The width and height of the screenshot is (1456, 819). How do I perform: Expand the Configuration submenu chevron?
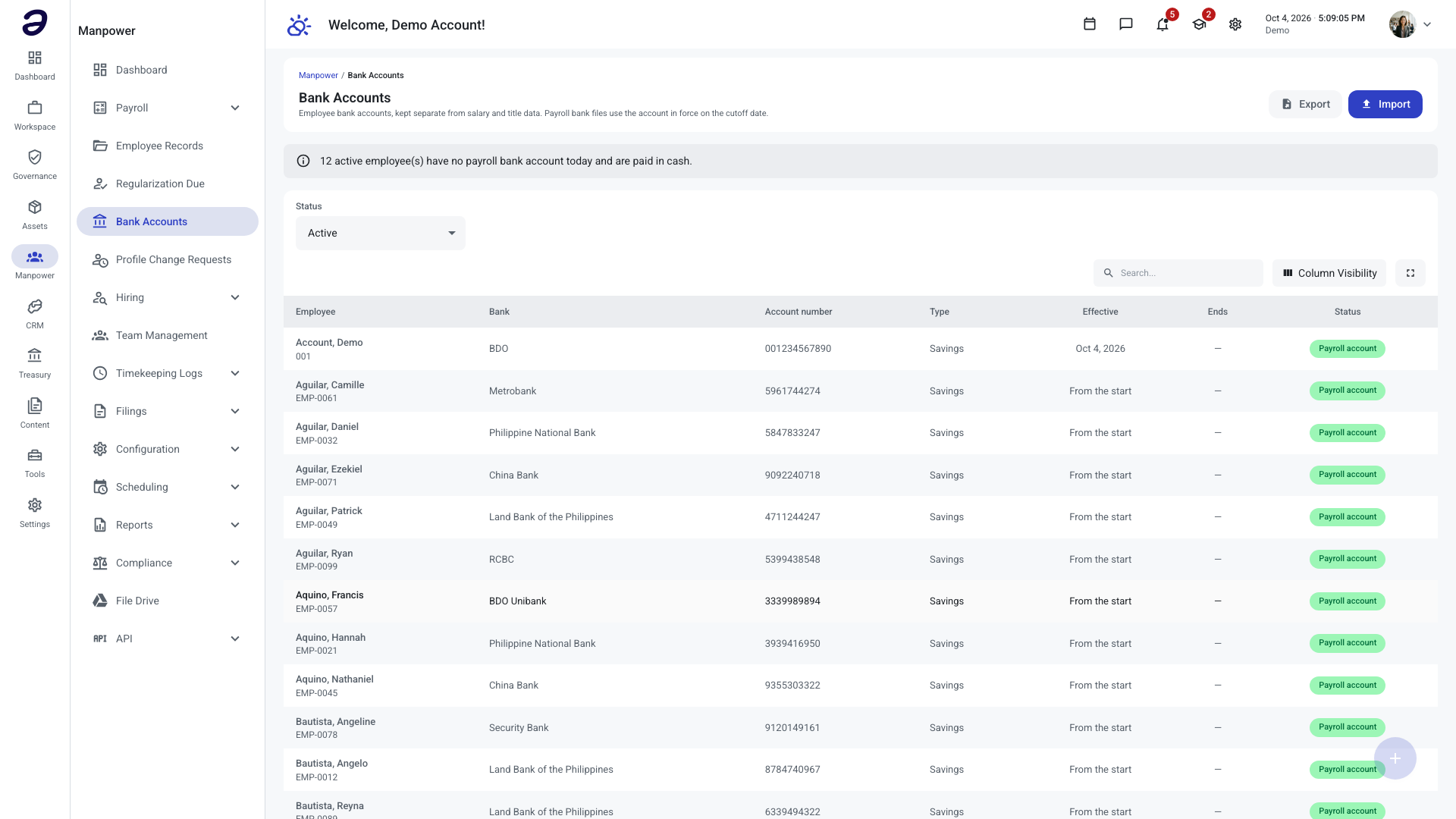(235, 449)
